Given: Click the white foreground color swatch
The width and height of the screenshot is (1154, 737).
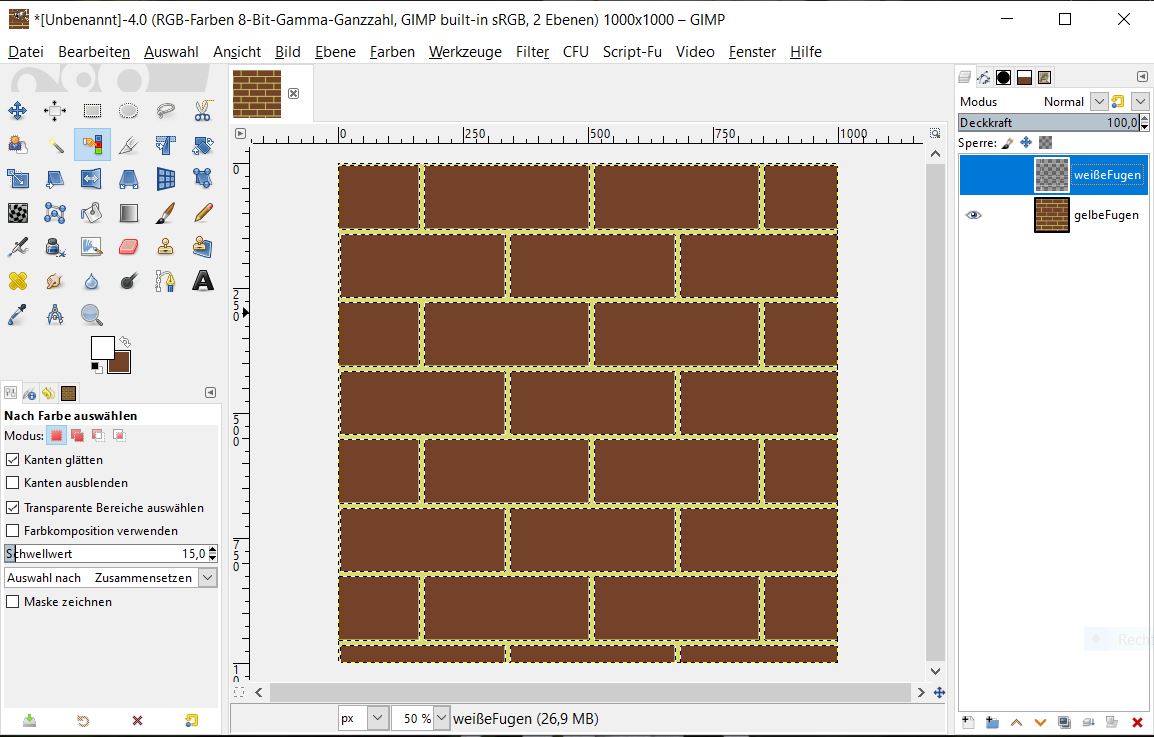Looking at the screenshot, I should tap(102, 347).
